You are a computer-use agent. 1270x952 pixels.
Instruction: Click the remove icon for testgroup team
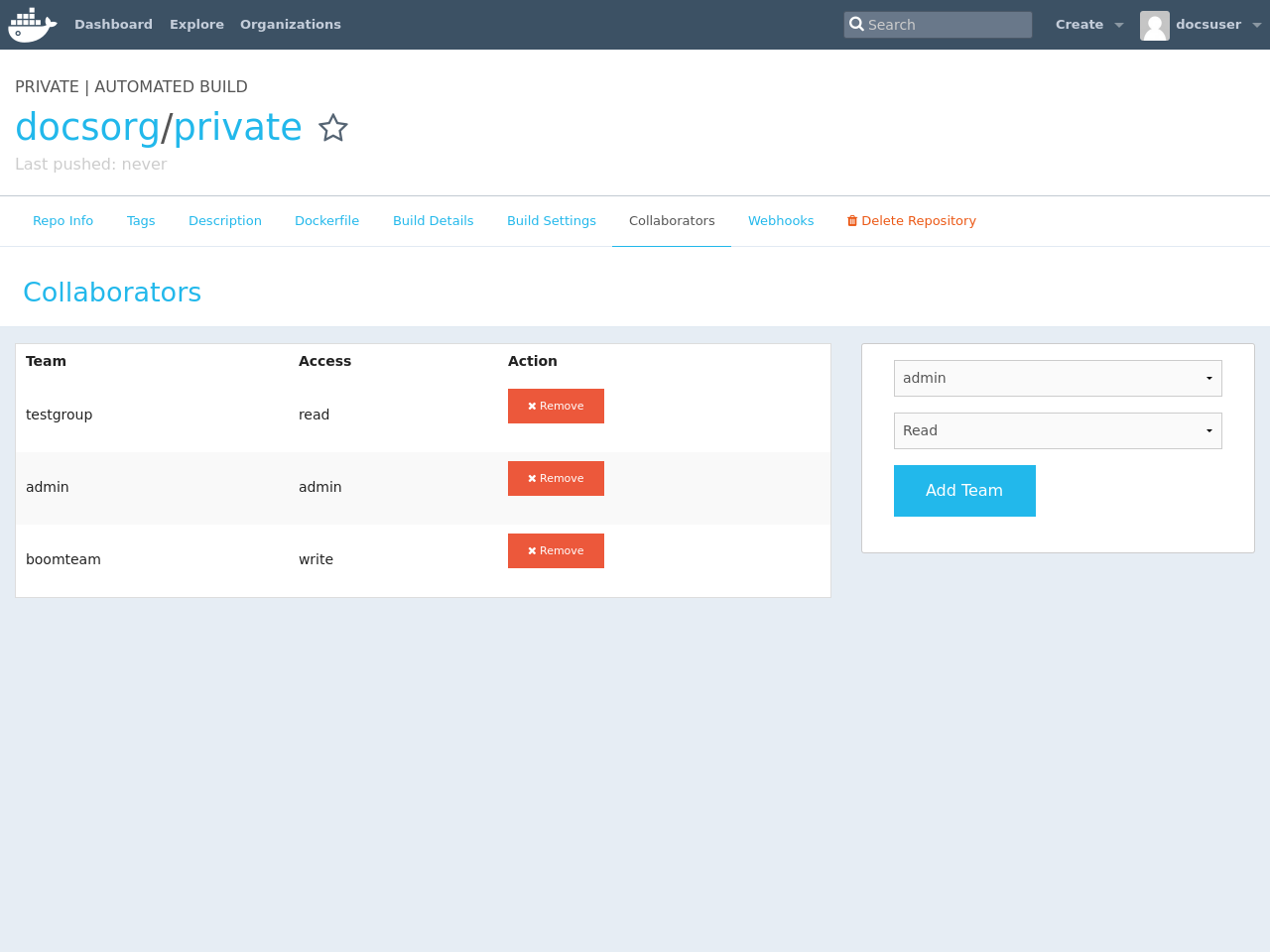click(x=530, y=406)
